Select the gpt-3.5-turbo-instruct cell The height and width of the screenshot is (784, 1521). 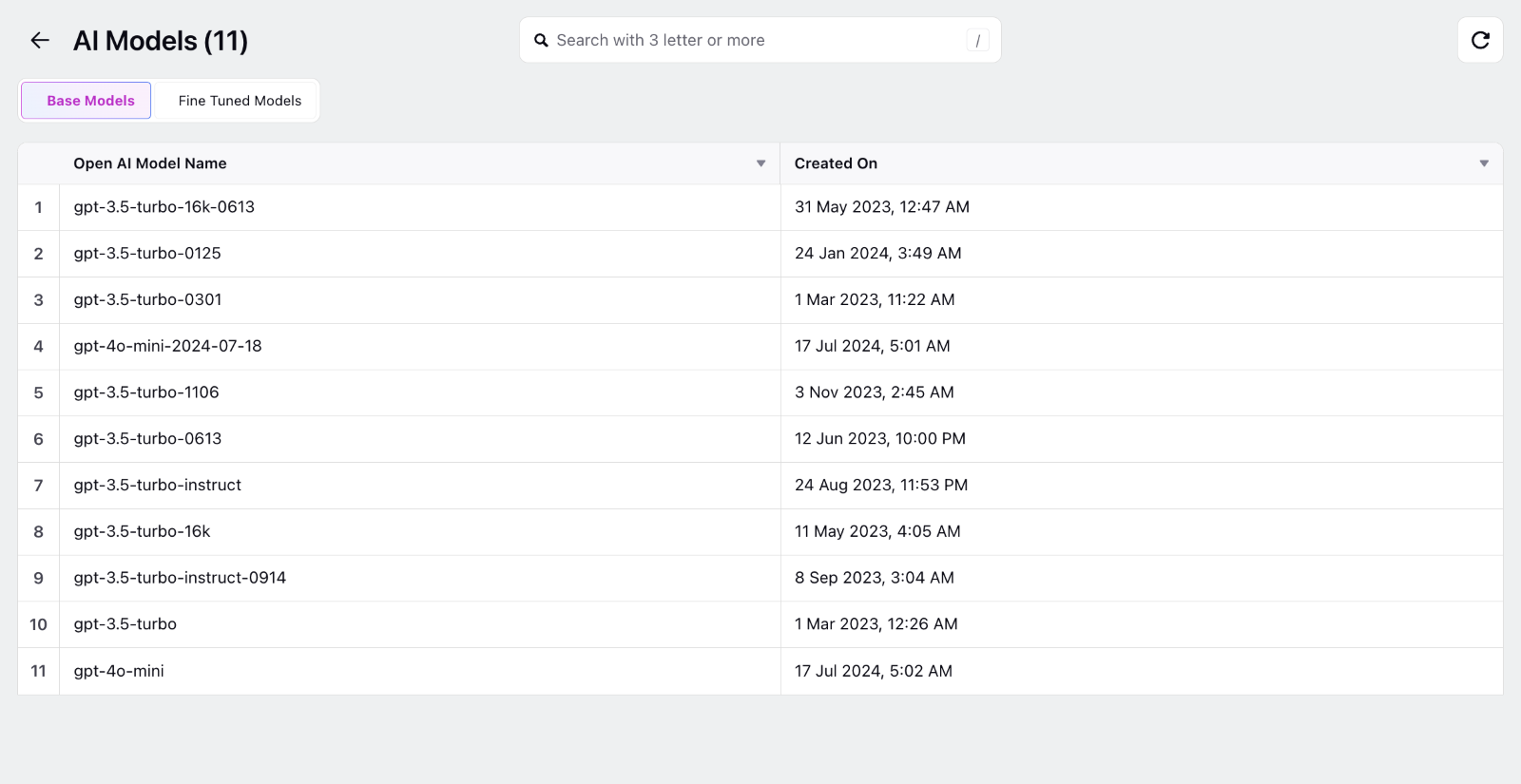coord(420,486)
